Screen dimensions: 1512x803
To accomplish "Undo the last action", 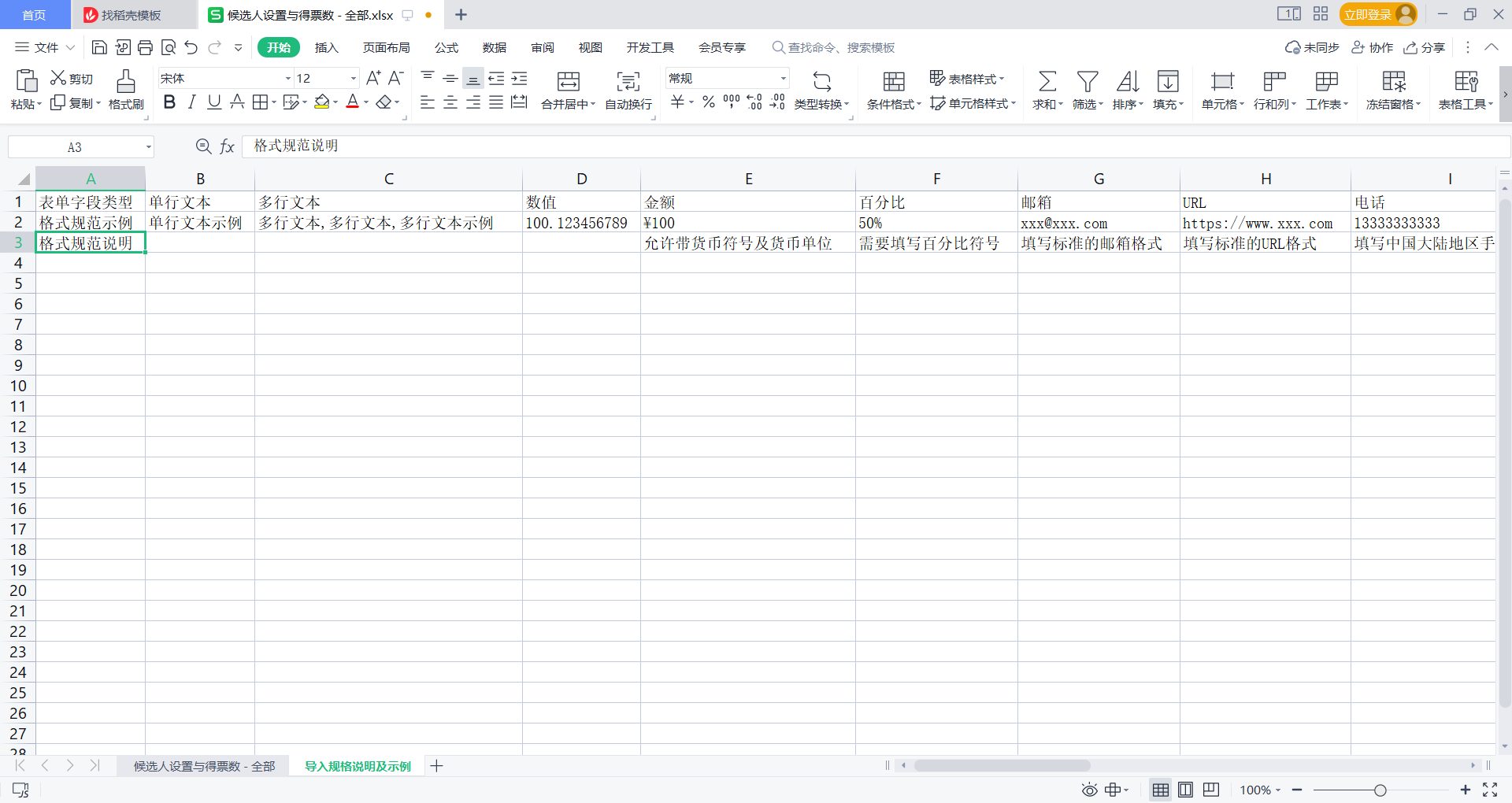I will [191, 48].
